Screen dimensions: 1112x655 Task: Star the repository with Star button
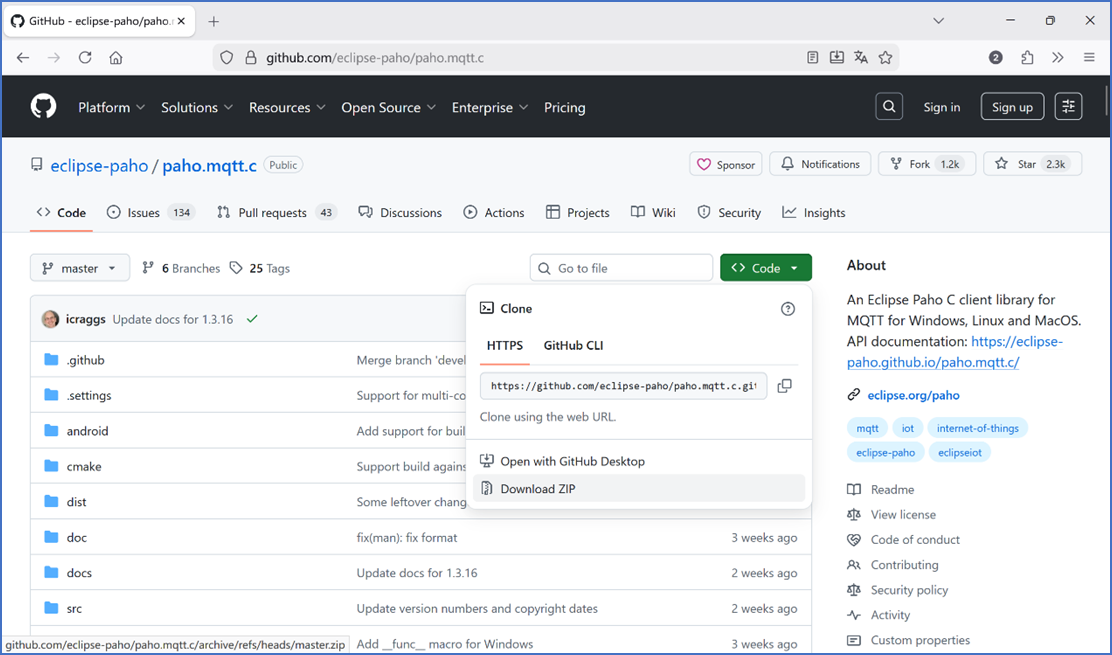(x=1032, y=164)
